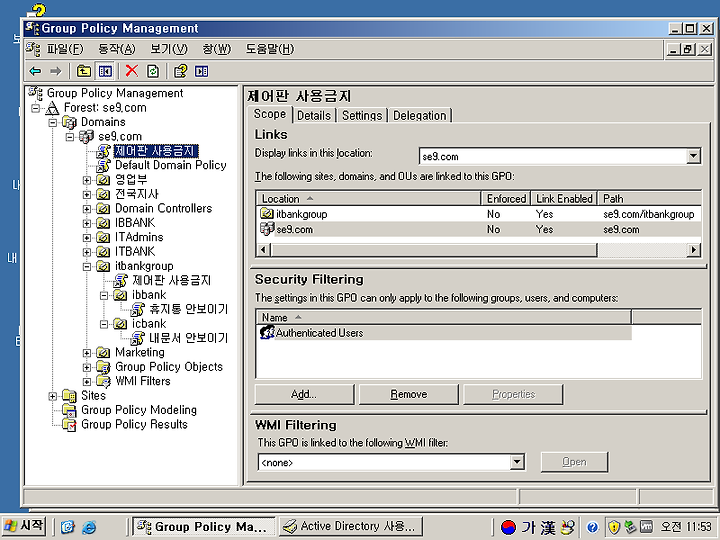
Task: Click the Add... button
Action: click(304, 394)
